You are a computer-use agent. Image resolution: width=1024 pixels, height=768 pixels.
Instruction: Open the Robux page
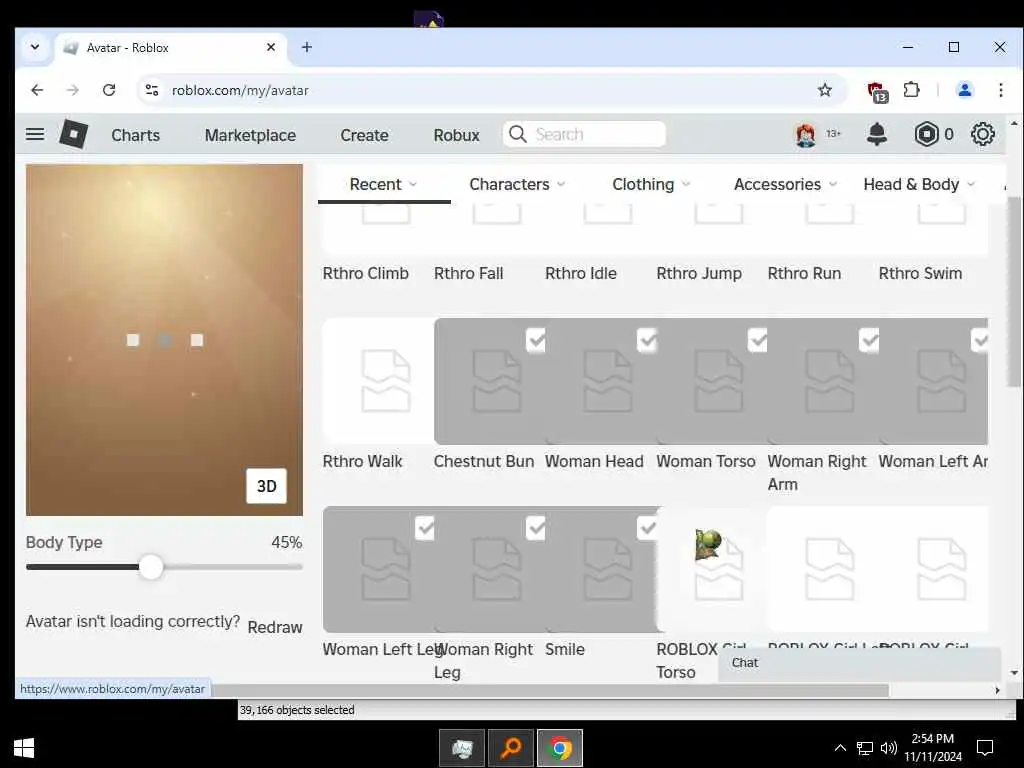[456, 135]
